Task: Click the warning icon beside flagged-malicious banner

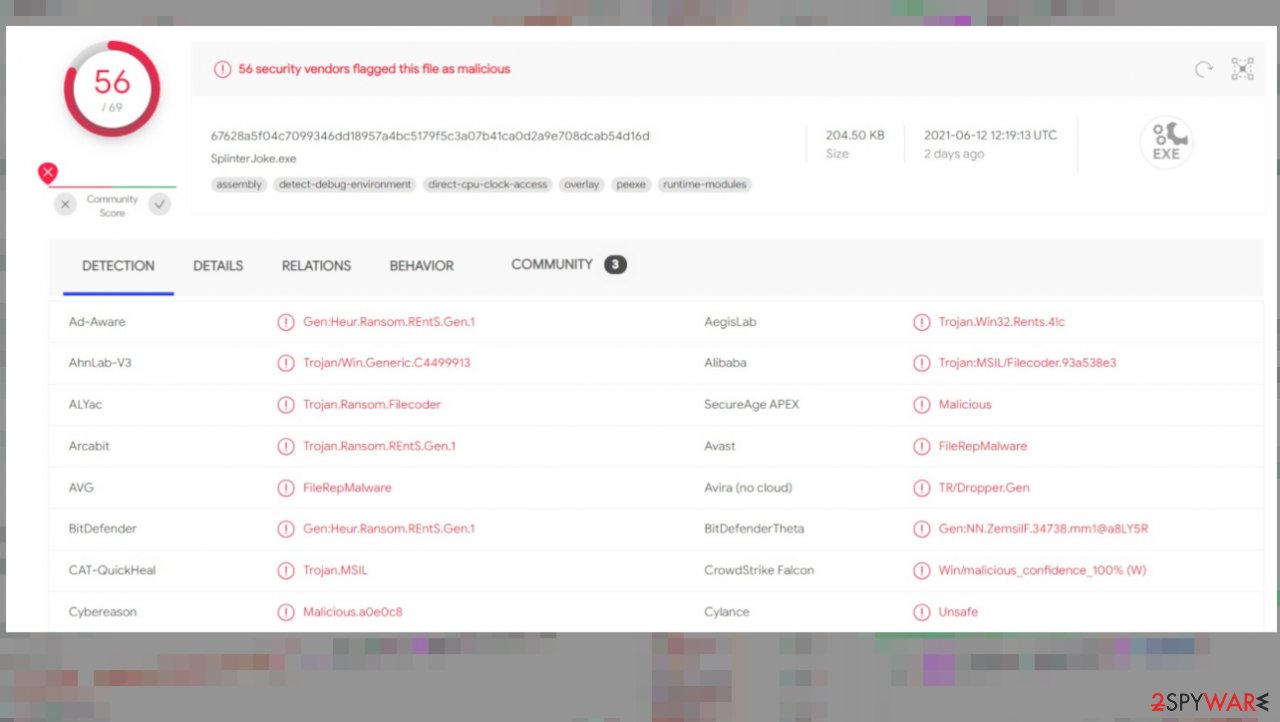Action: (222, 69)
